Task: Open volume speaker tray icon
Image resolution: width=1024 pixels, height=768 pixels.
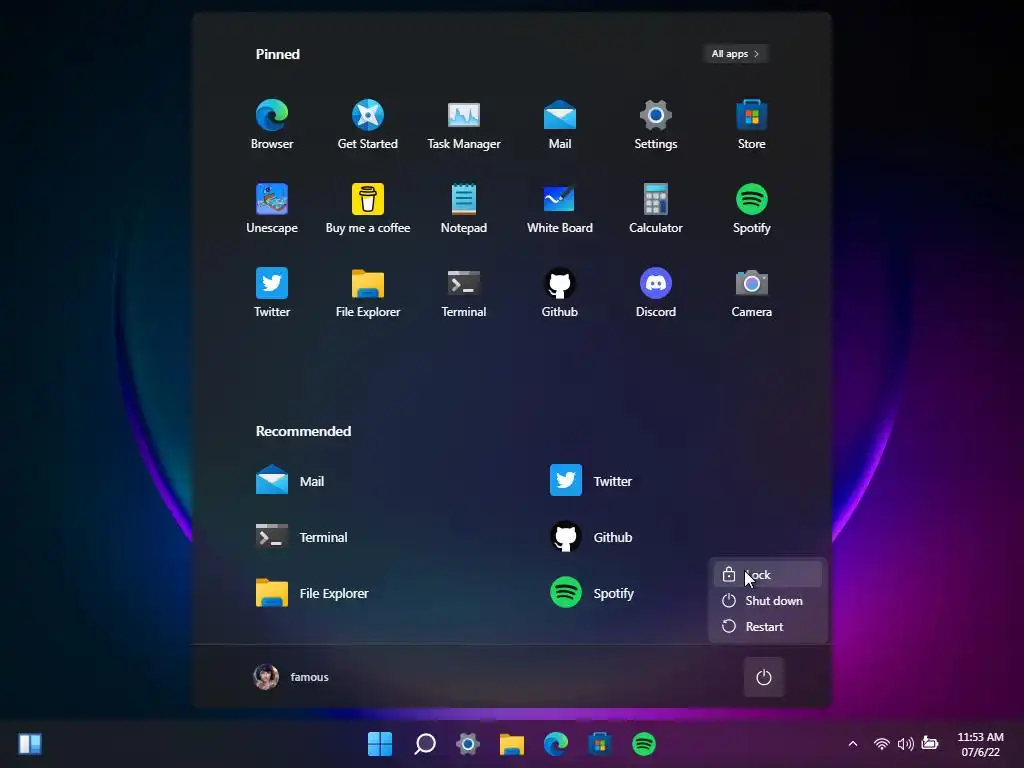Action: click(x=905, y=744)
